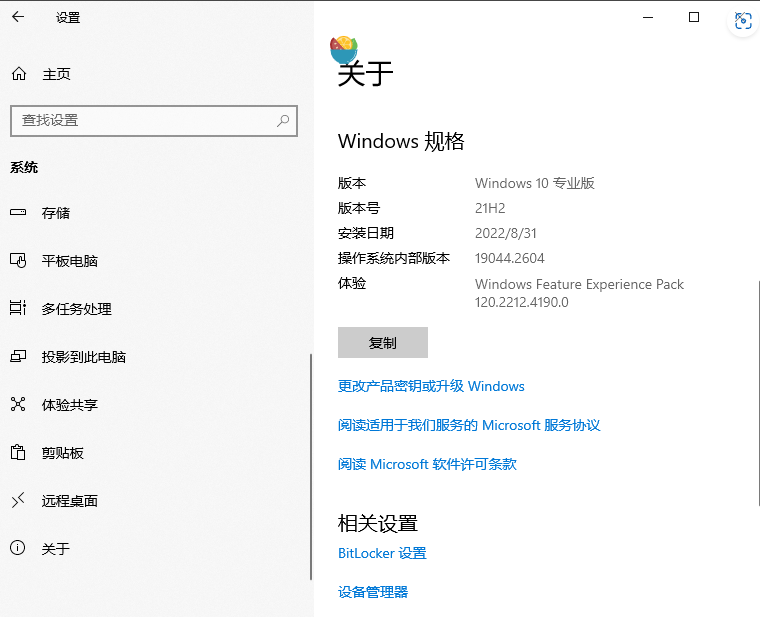The image size is (760, 617).
Task: Click the screenshot capture icon top right
Action: coord(743,20)
